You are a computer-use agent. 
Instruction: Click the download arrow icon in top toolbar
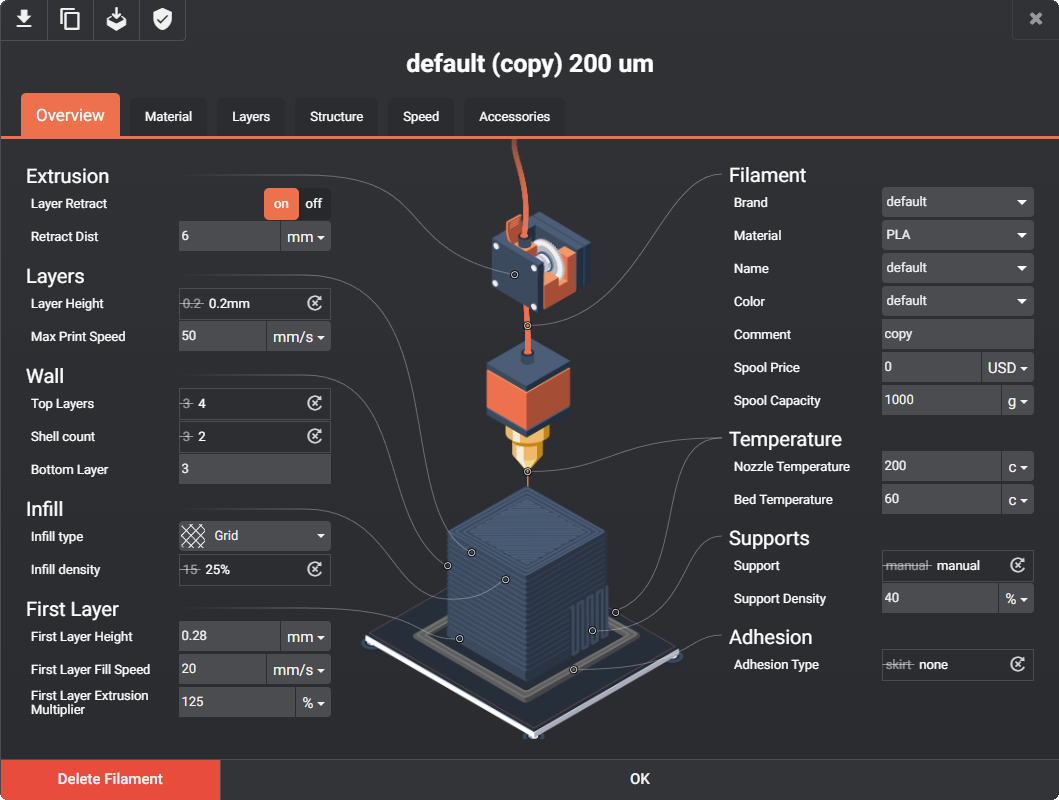pyautogui.click(x=24, y=19)
